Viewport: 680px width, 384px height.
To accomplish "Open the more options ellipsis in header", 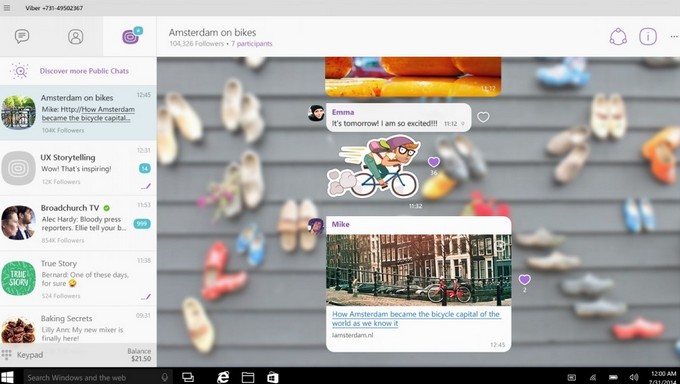I will tap(673, 37).
